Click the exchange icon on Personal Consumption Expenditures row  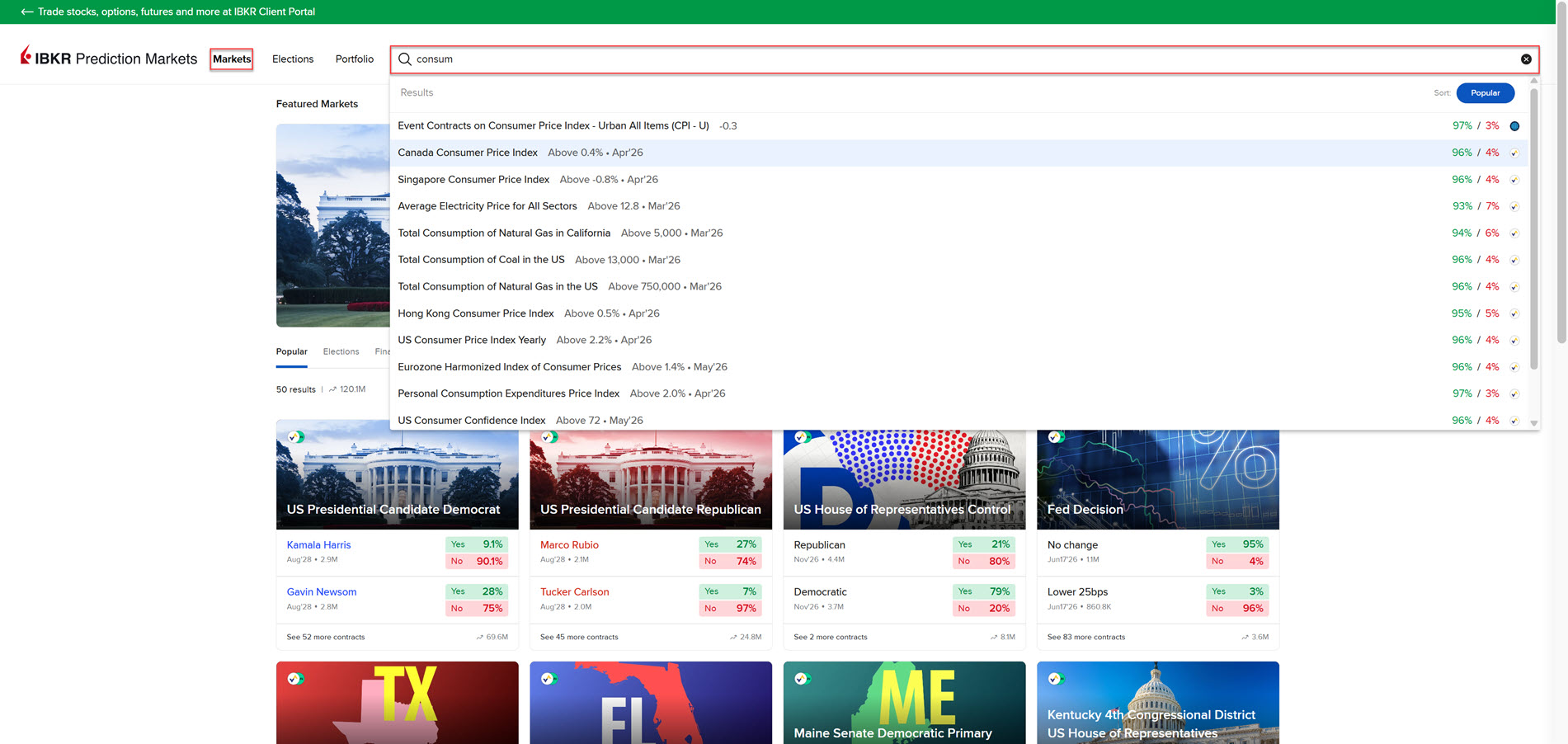1514,394
